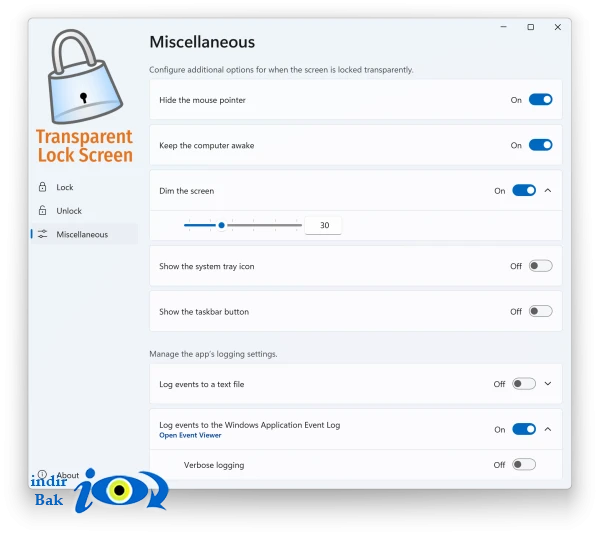The height and width of the screenshot is (536, 600).
Task: Click the dim level slider handle
Action: pyautogui.click(x=222, y=225)
